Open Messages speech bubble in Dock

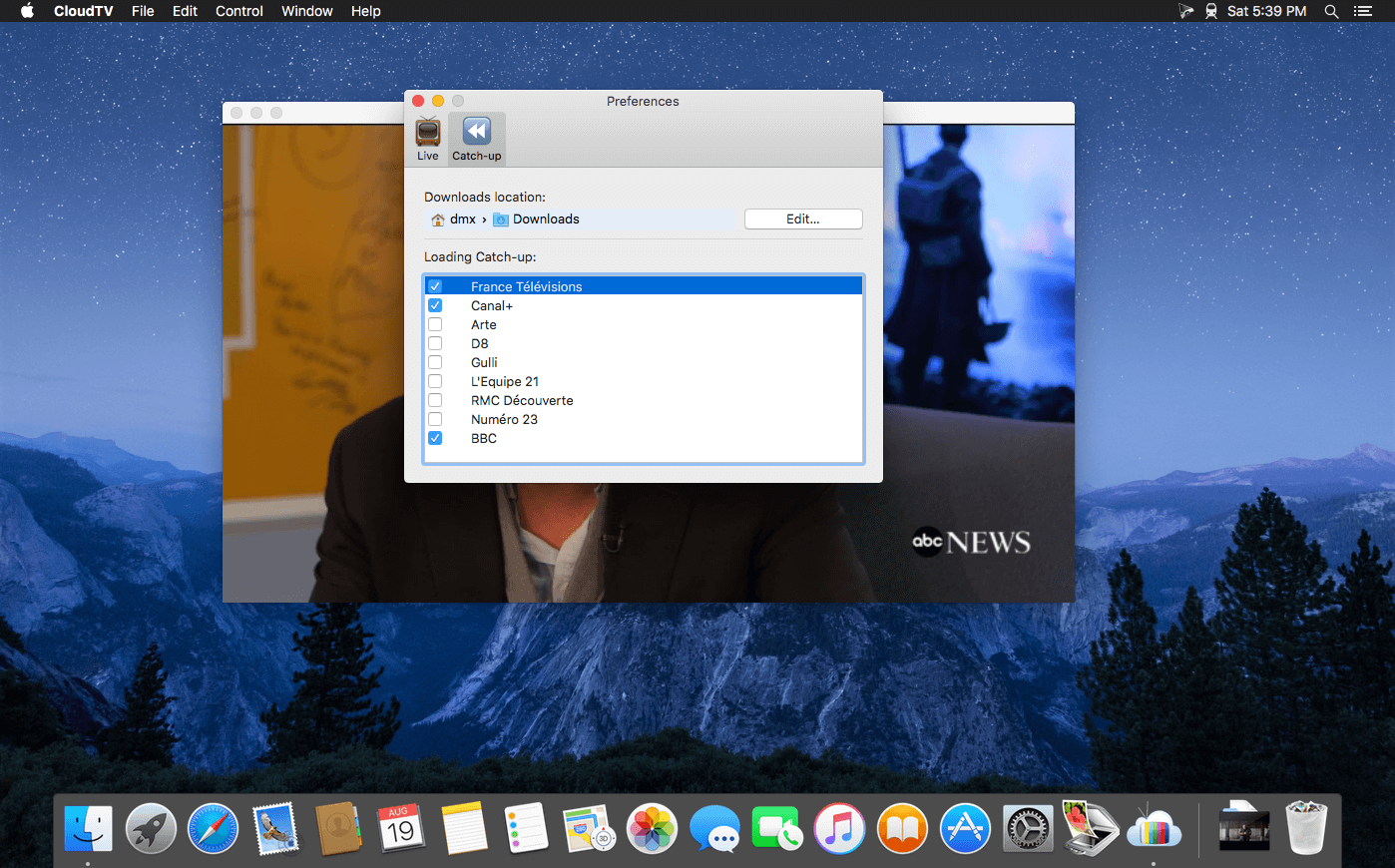click(x=714, y=829)
